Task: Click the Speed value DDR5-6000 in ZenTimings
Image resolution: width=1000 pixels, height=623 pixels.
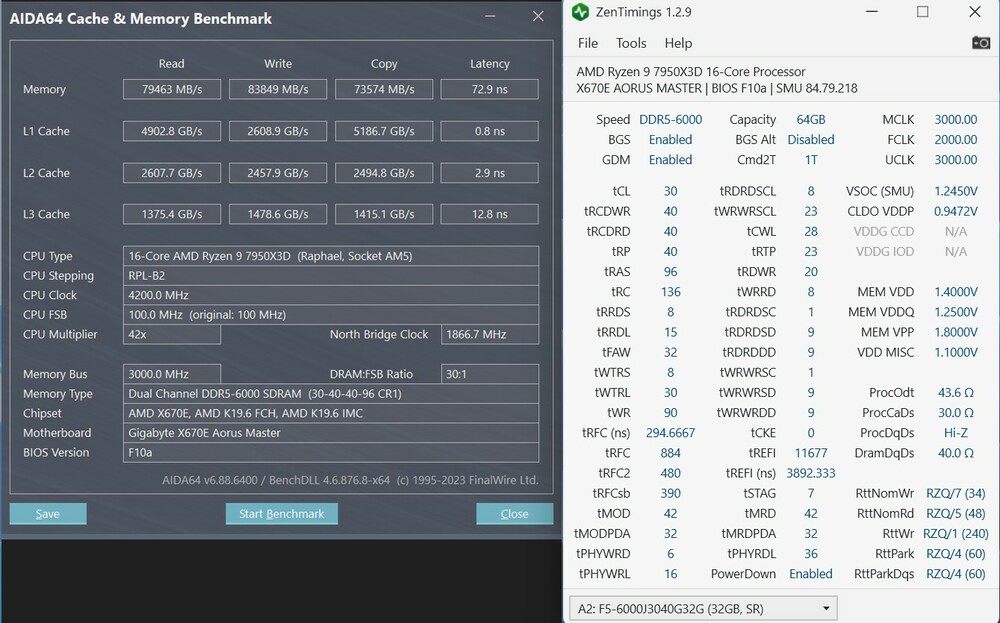Action: (670, 119)
